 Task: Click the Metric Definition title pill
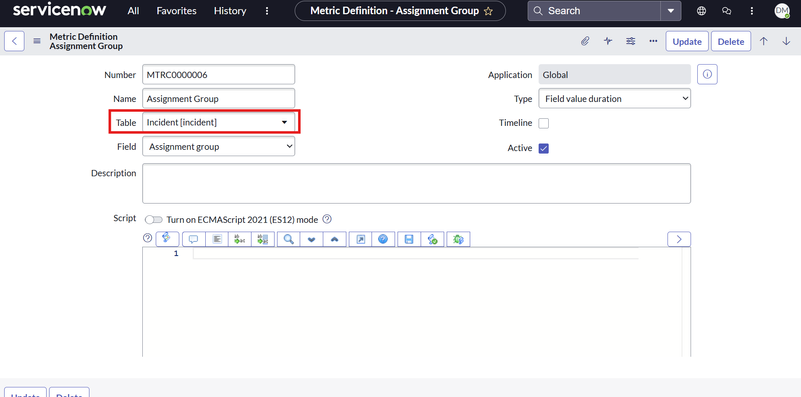point(400,11)
